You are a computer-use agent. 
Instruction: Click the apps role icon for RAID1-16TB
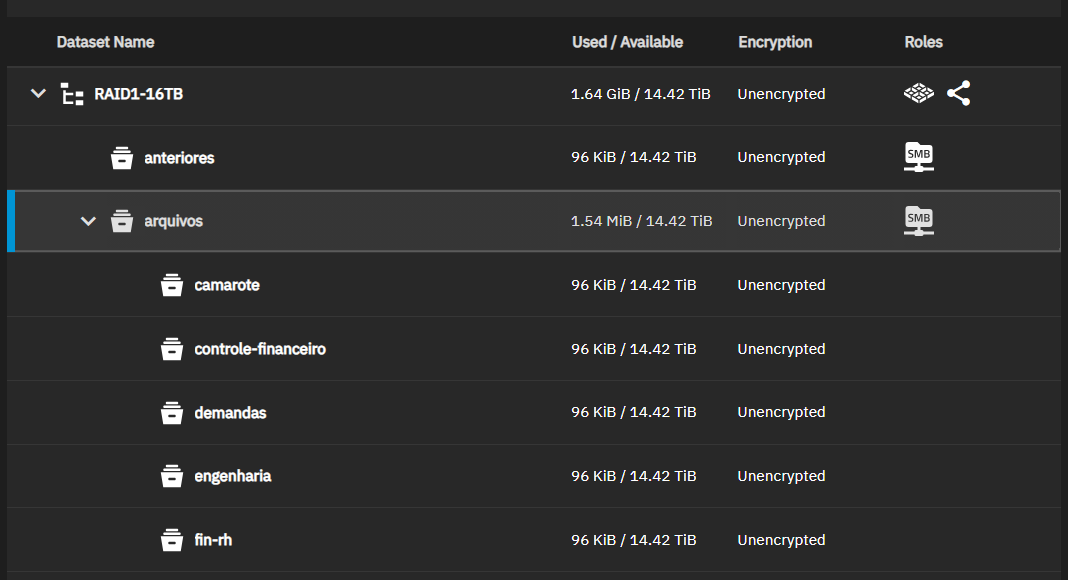coord(919,93)
